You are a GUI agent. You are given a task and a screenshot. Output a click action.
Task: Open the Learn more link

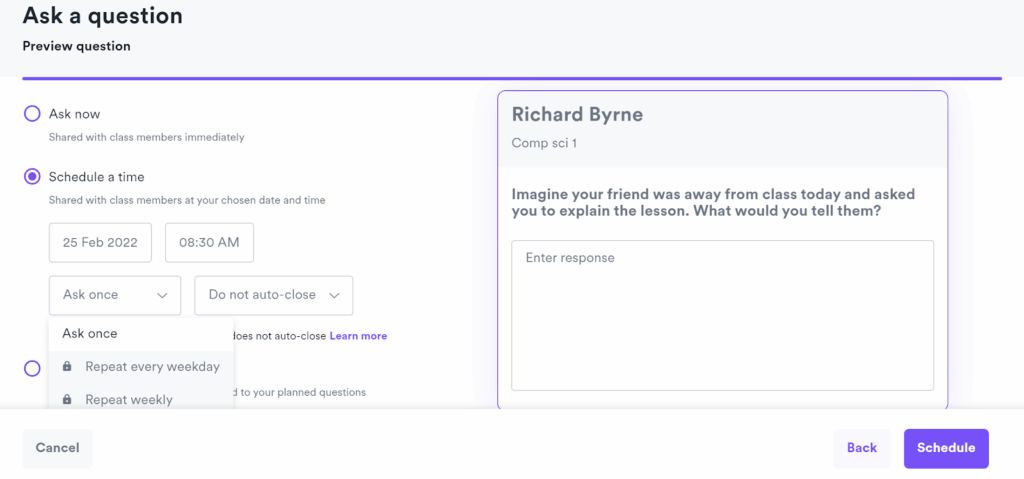[x=358, y=336]
